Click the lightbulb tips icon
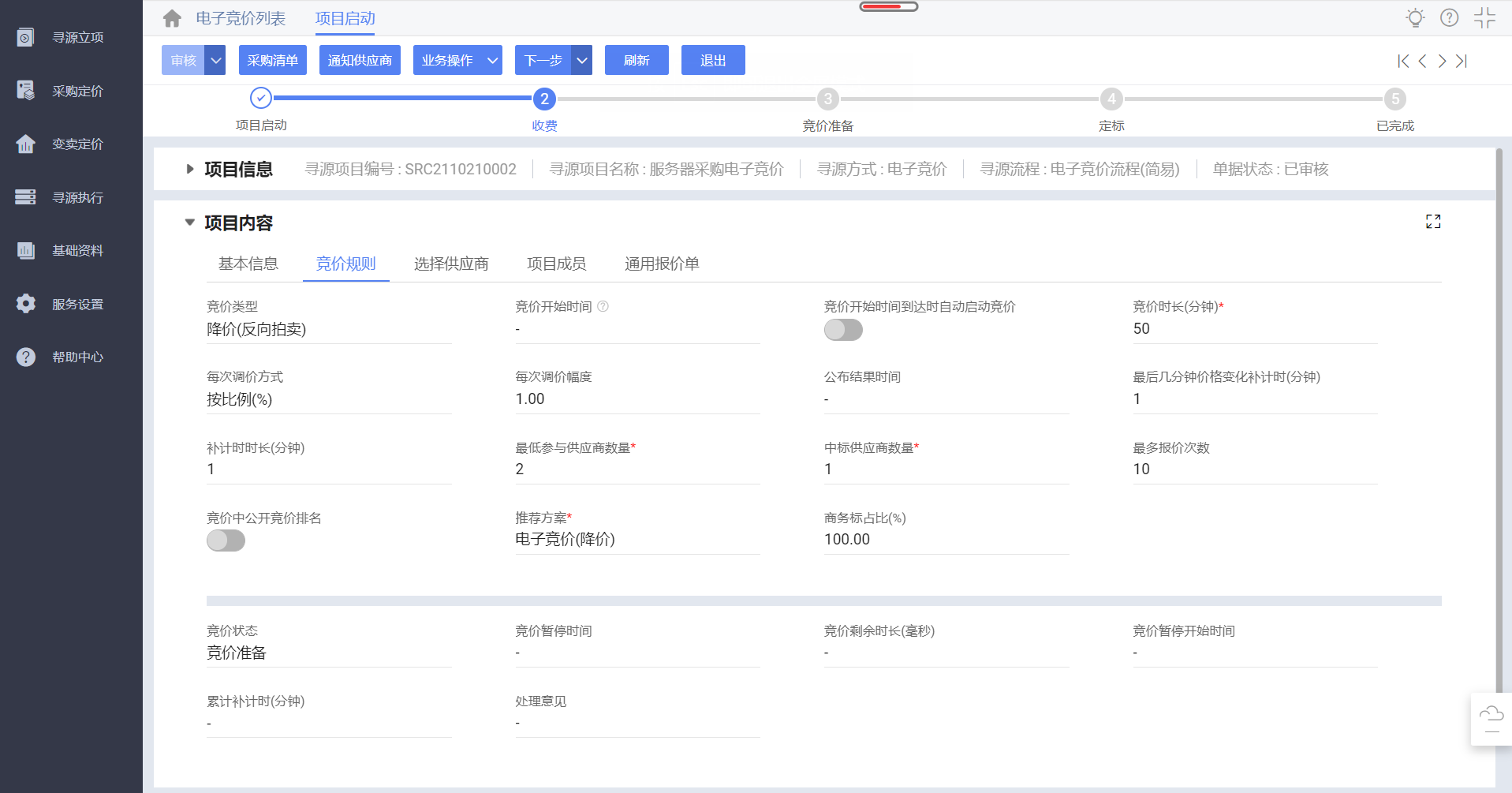 tap(1416, 18)
